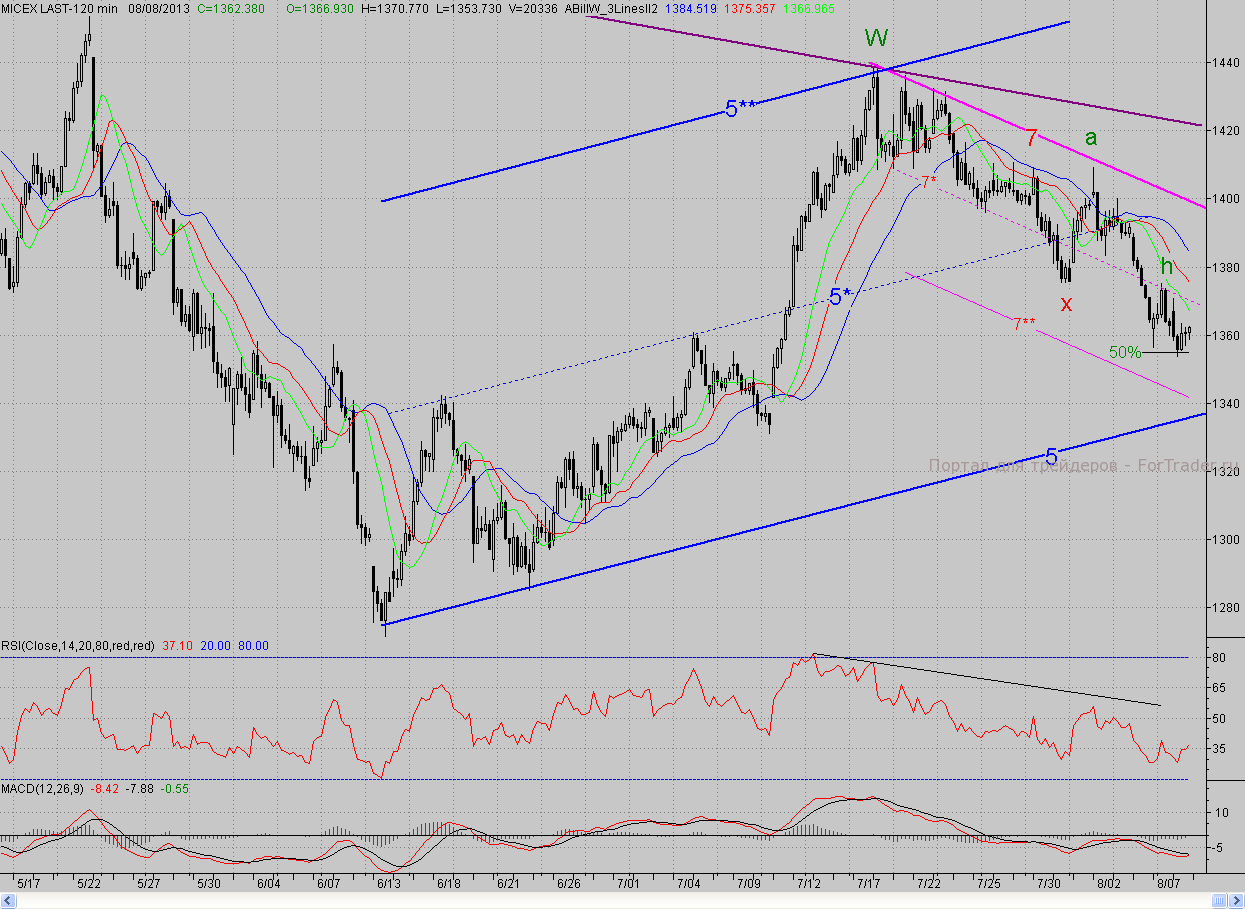Click the red 7 trendline label
Screen dimensions: 1245x909
point(1030,139)
